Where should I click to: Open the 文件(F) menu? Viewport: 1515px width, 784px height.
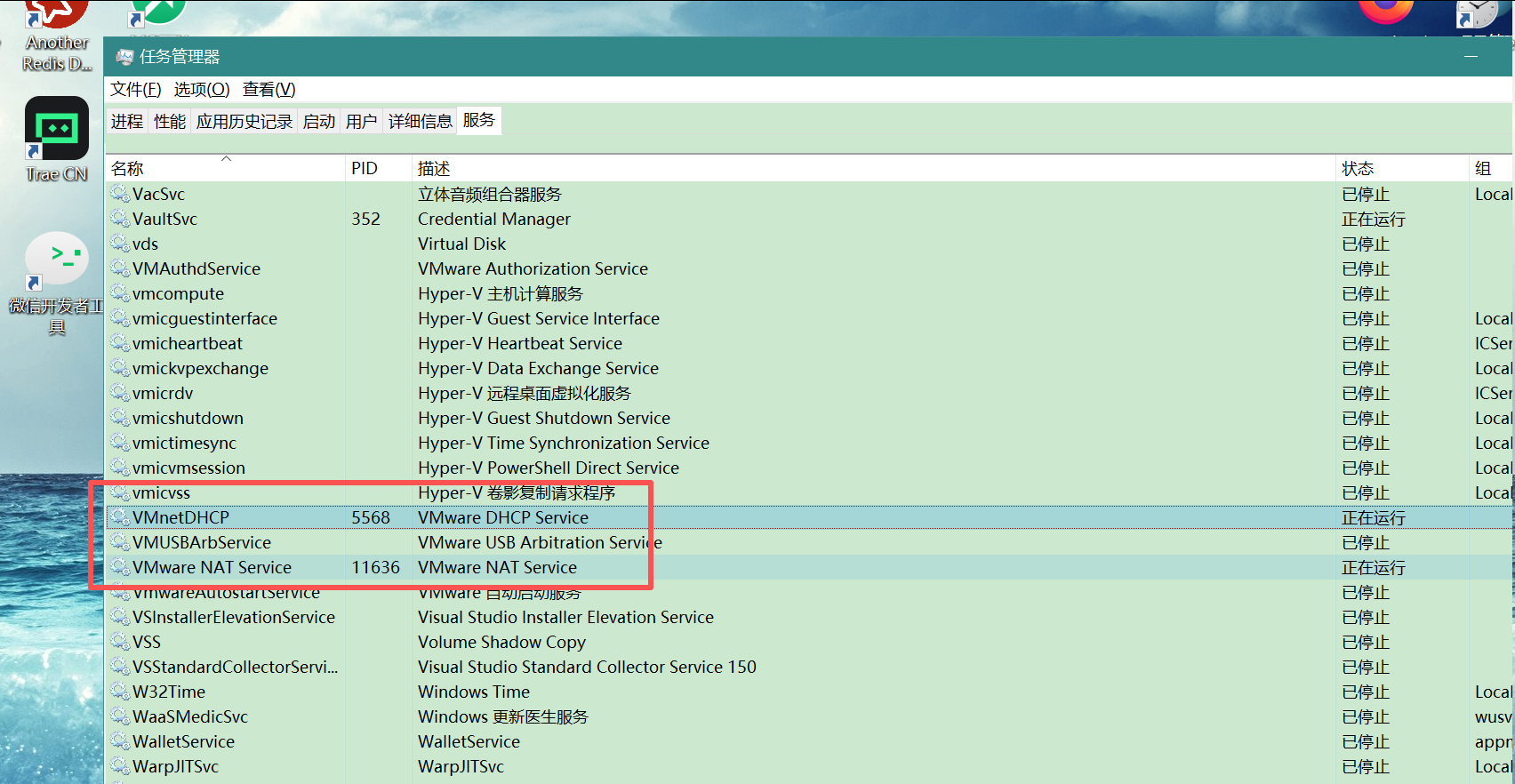136,89
